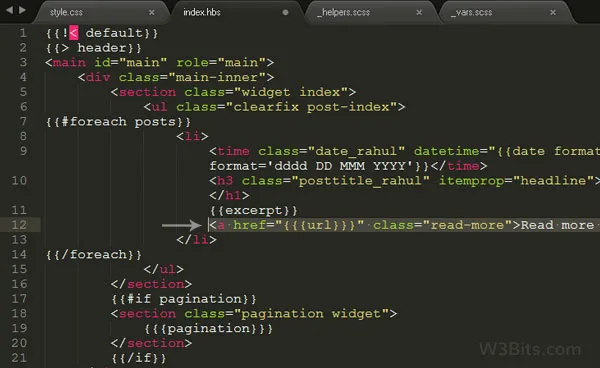Click the "{{#if pagination}}" text

184,299
